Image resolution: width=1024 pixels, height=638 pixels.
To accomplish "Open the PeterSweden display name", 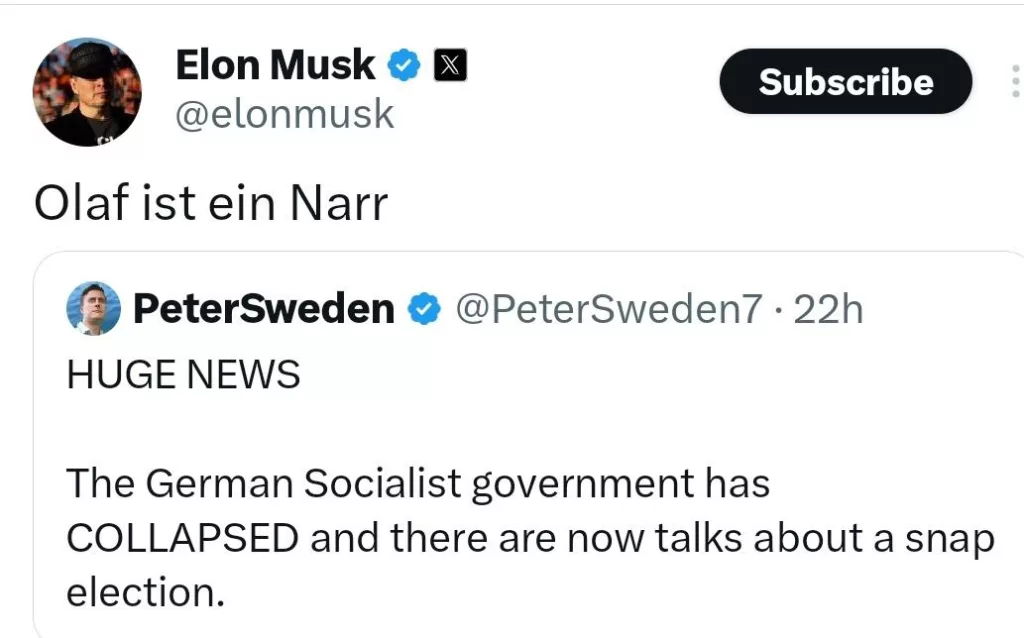I will (264, 309).
